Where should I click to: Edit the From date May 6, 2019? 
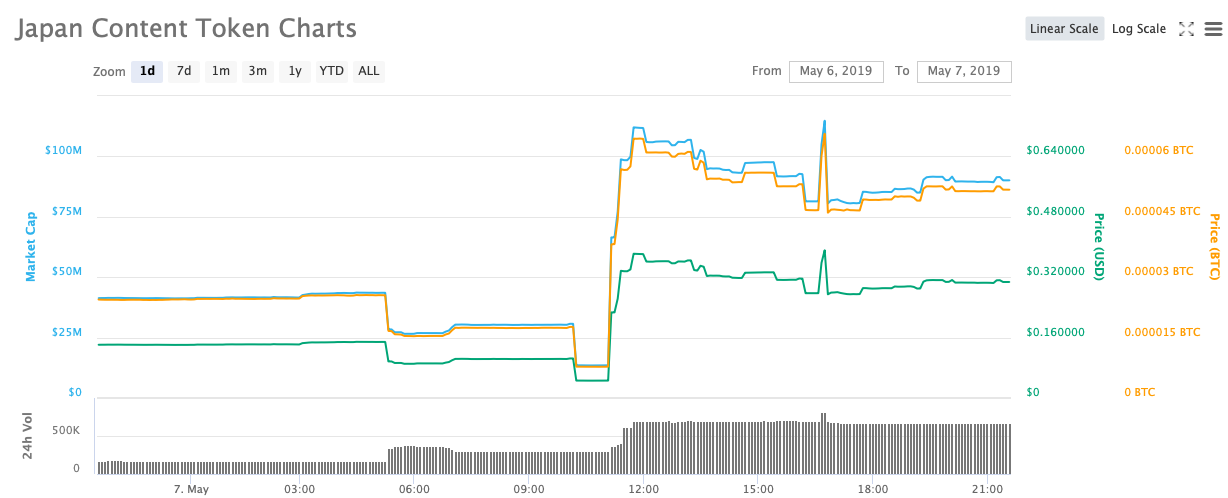coord(836,71)
